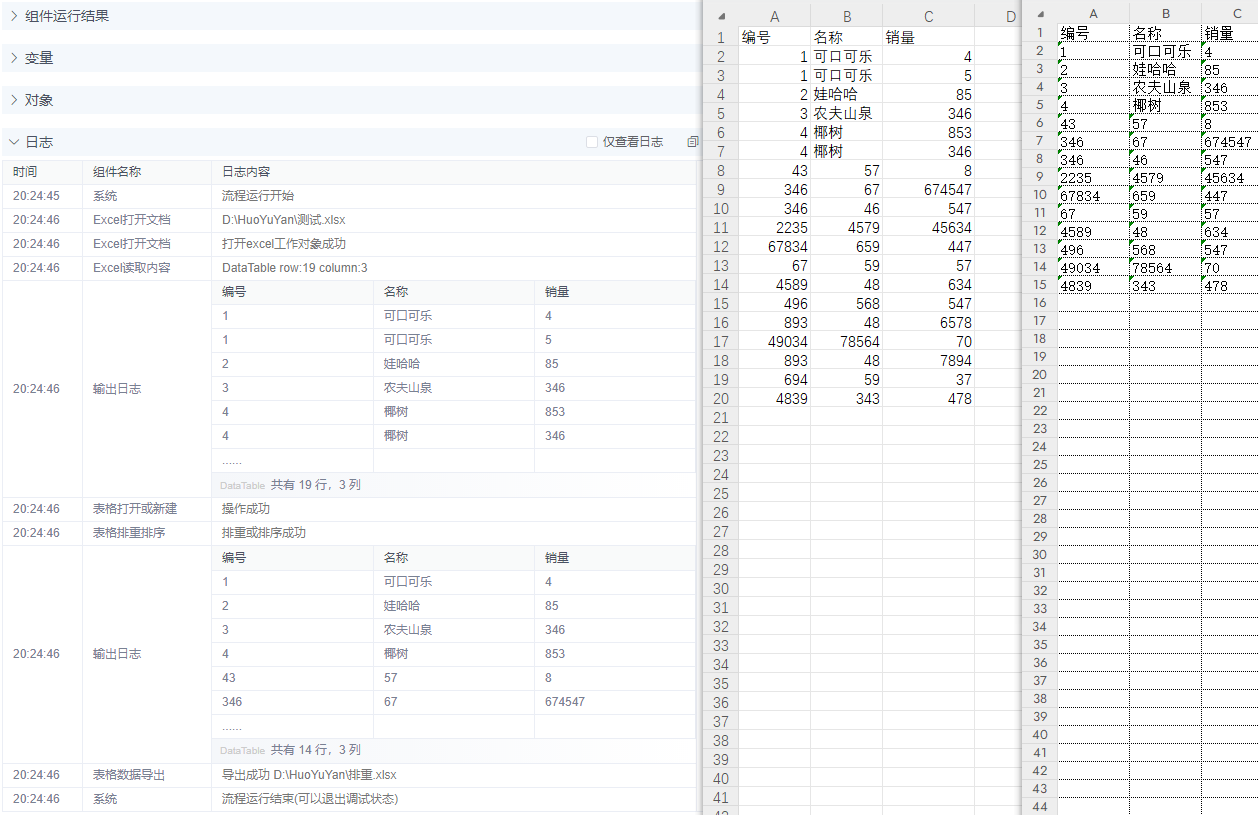Expand the 变量 section

pos(38,58)
